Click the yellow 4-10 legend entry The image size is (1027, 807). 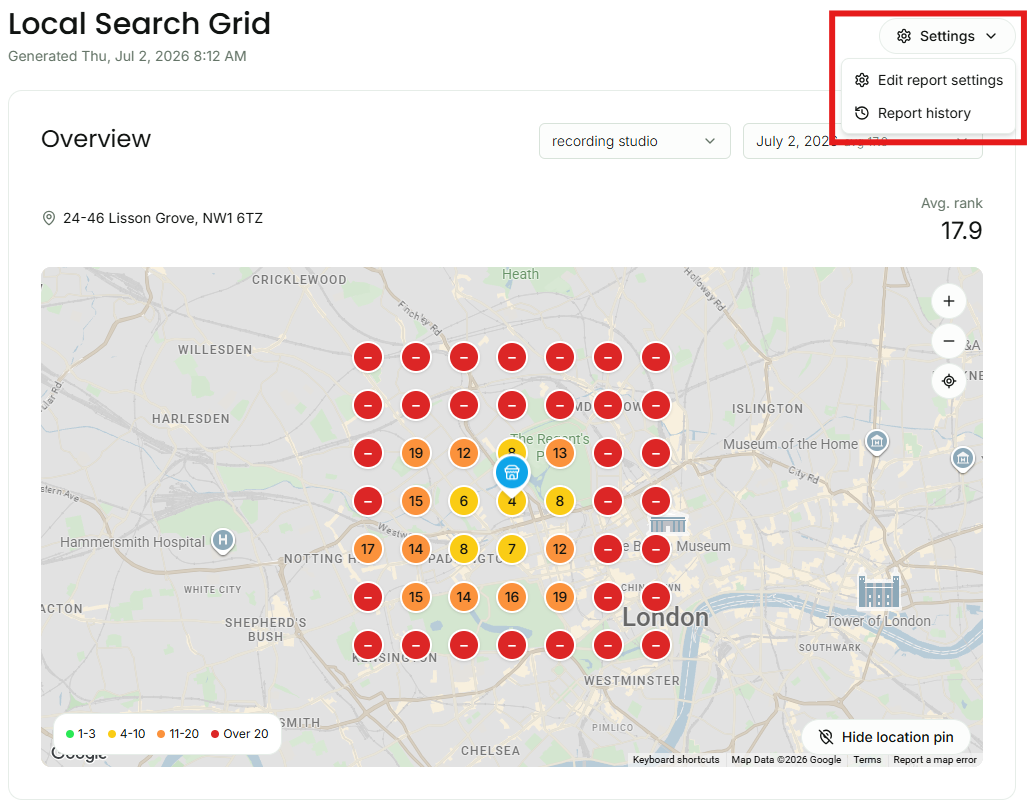coord(126,734)
